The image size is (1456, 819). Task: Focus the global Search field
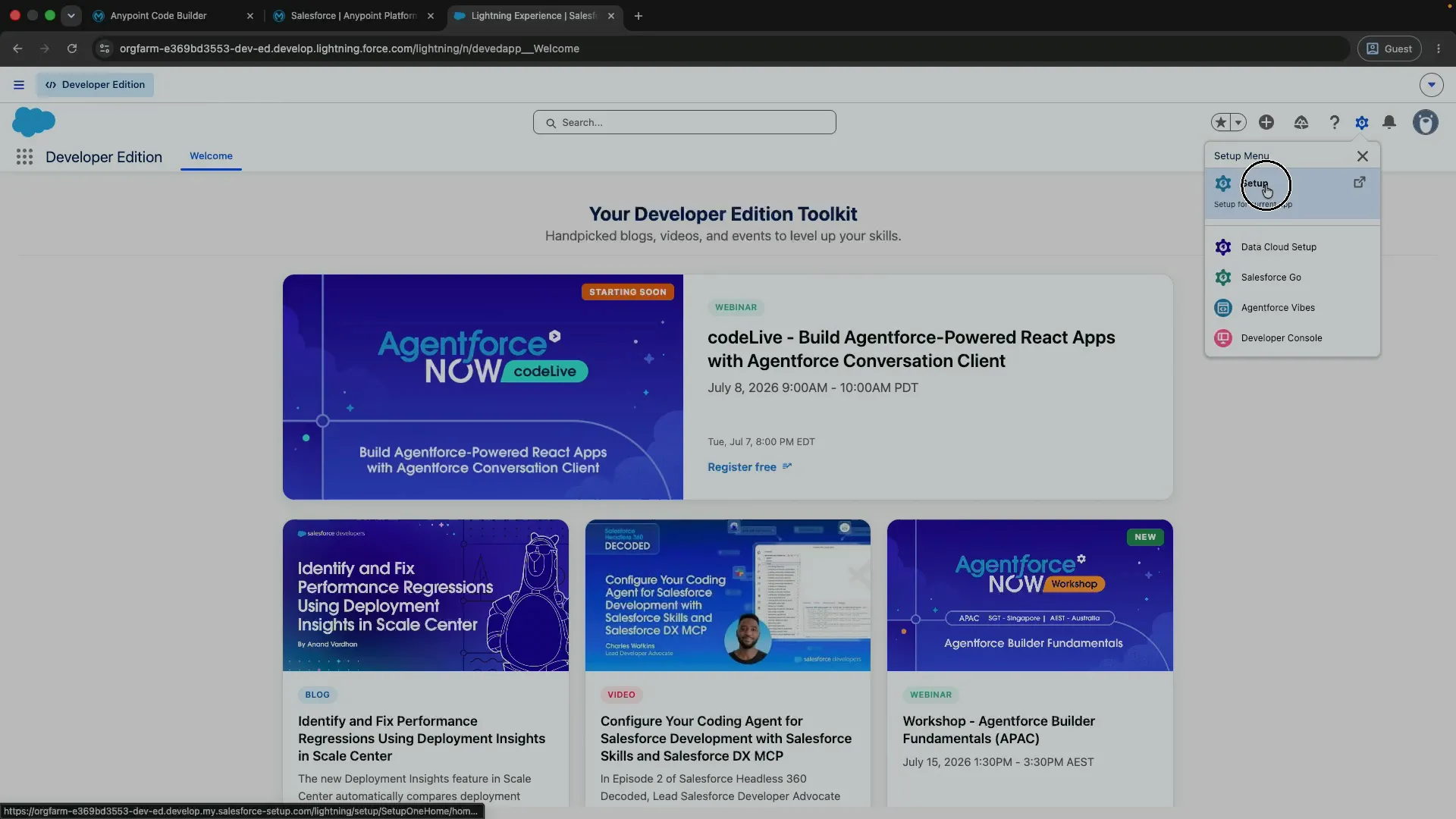685,122
